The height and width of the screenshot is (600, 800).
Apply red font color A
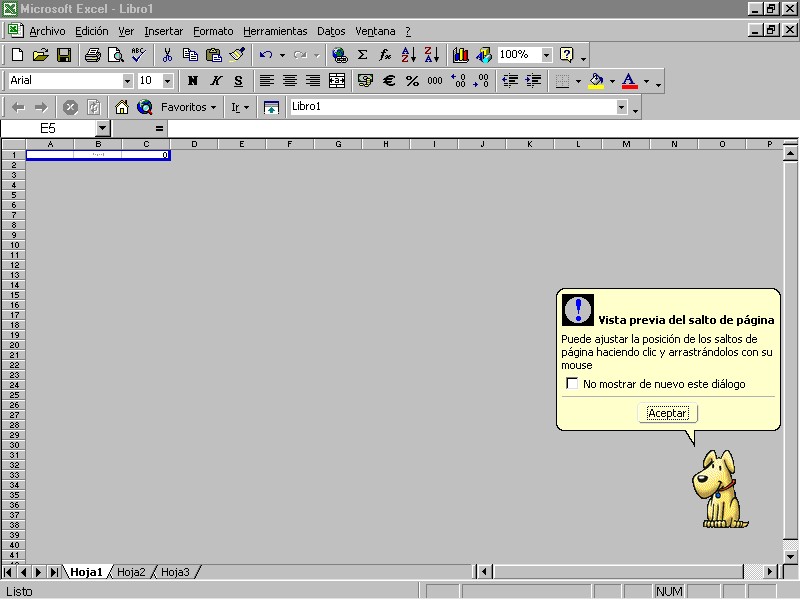coord(630,81)
